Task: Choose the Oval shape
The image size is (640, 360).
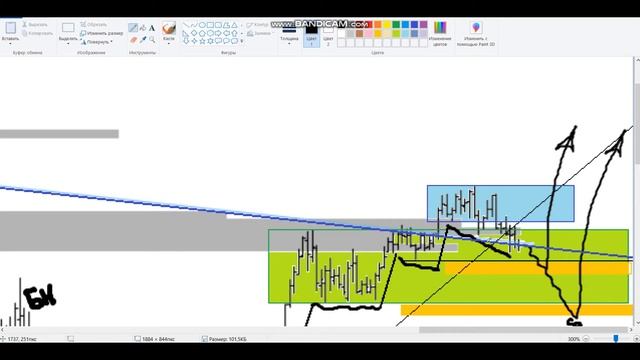Action: [x=202, y=25]
